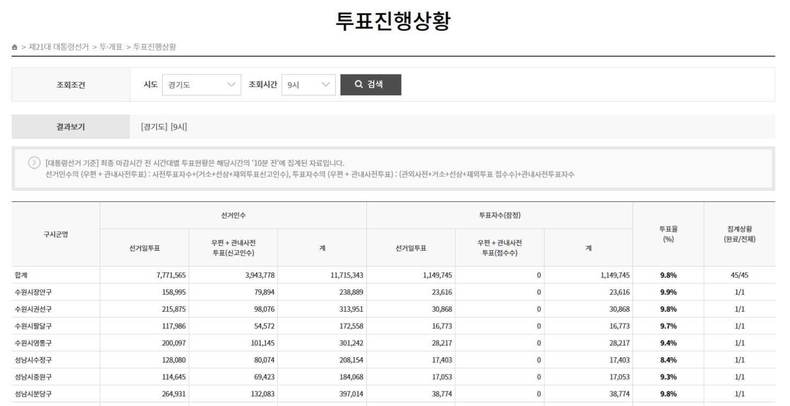Click the 9.7% turnout for 수원시팔달구
This screenshot has width=790, height=406.
pos(668,326)
